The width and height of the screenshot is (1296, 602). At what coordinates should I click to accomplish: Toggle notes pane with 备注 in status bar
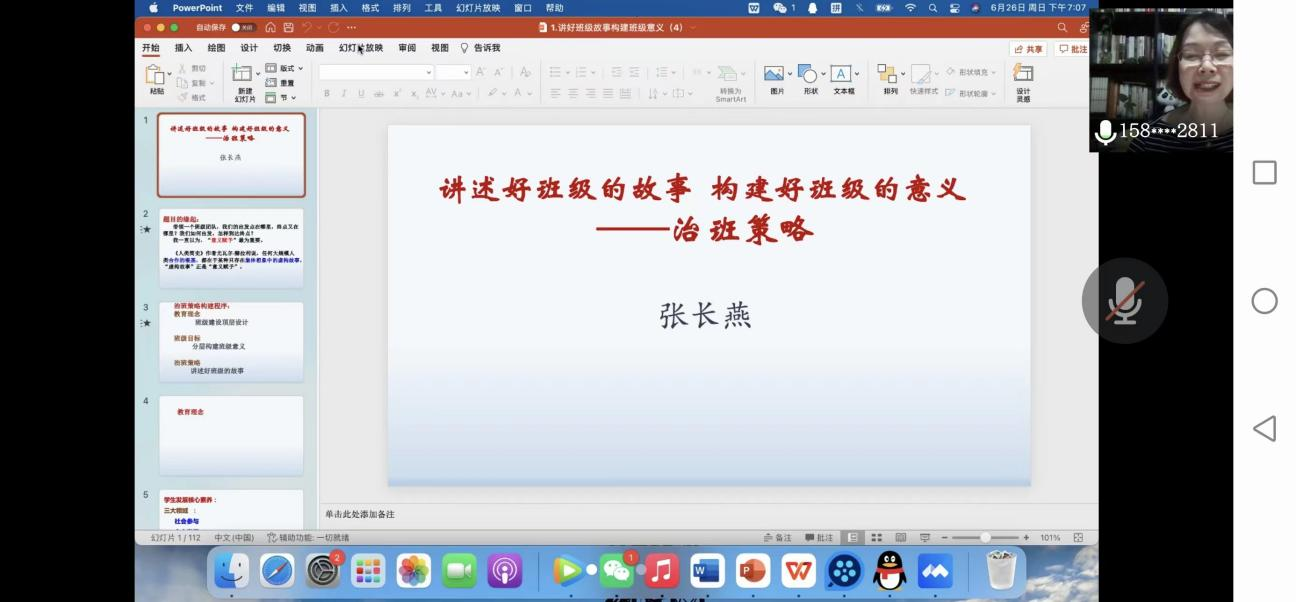coord(777,538)
